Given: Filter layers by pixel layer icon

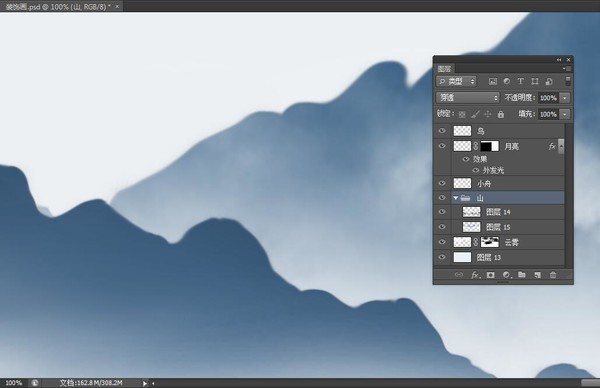Looking at the screenshot, I should pyautogui.click(x=493, y=81).
